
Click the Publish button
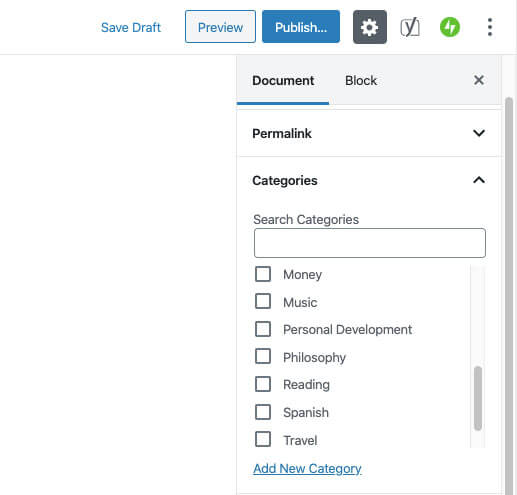301,27
